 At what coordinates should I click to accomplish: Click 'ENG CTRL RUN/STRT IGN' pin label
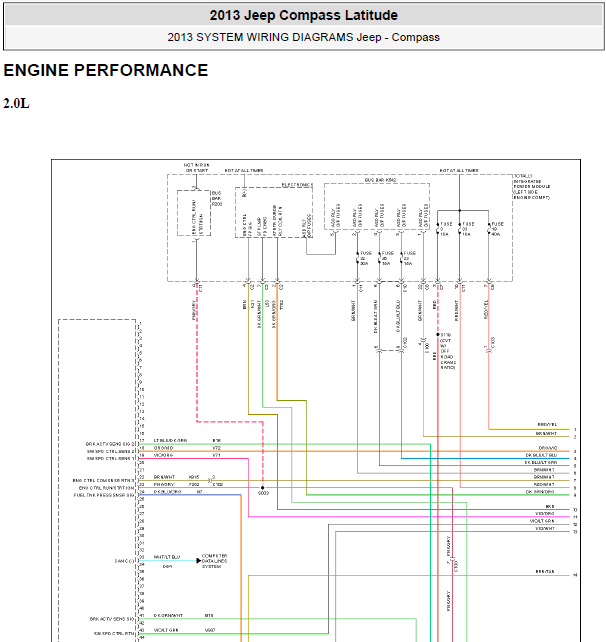coord(106,488)
